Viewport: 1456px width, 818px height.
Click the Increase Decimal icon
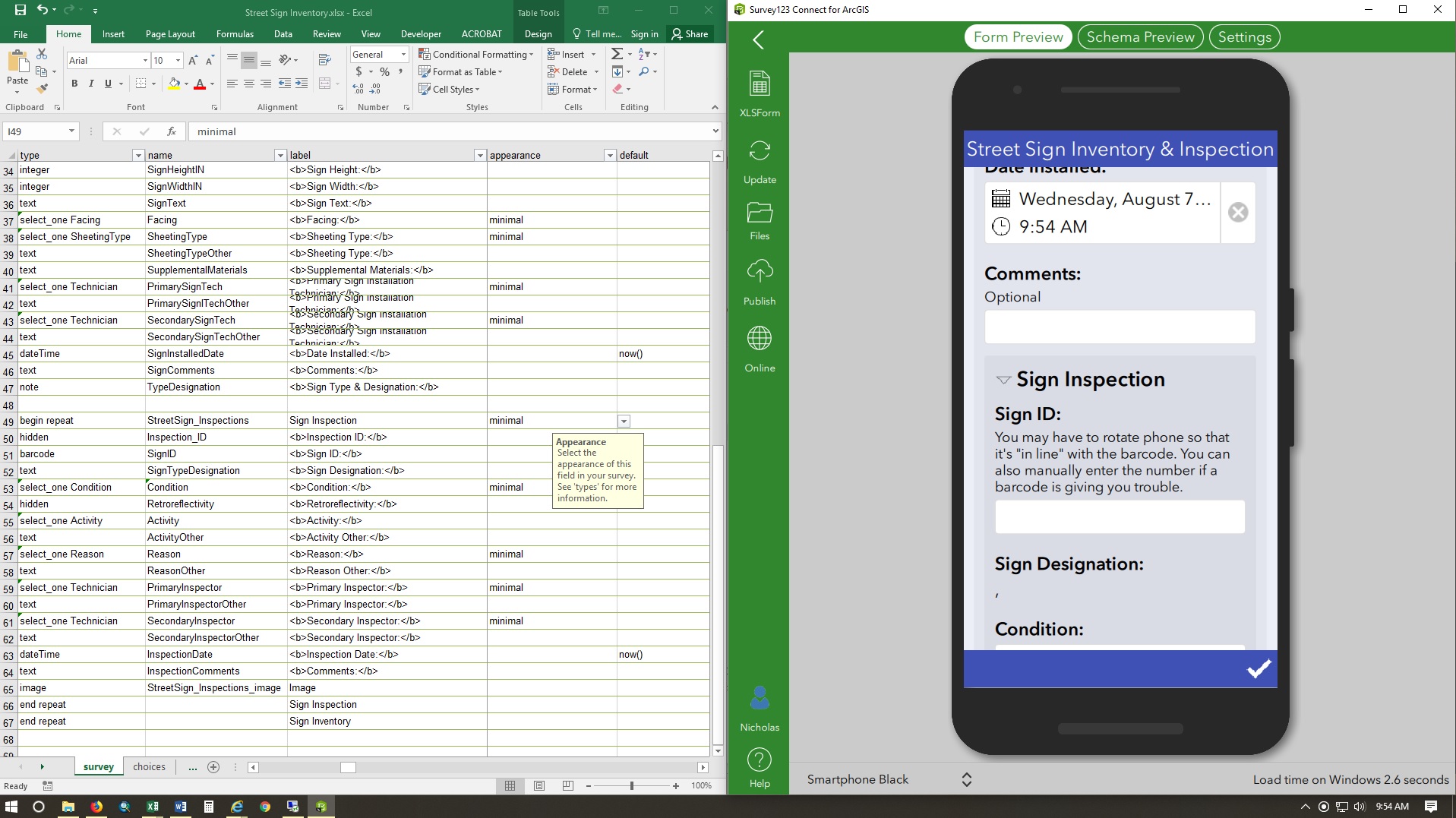pos(358,89)
